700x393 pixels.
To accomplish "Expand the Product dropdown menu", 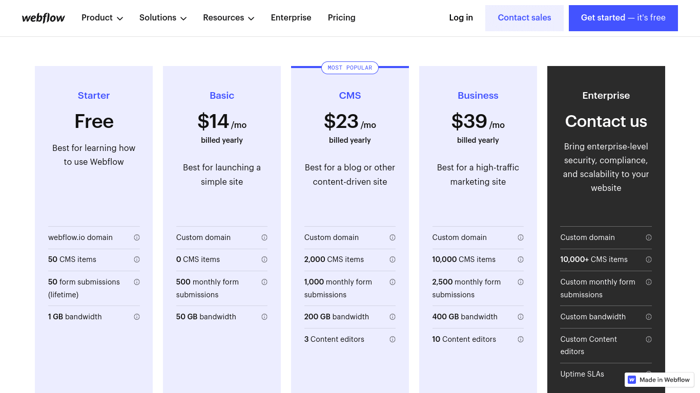I will click(102, 18).
